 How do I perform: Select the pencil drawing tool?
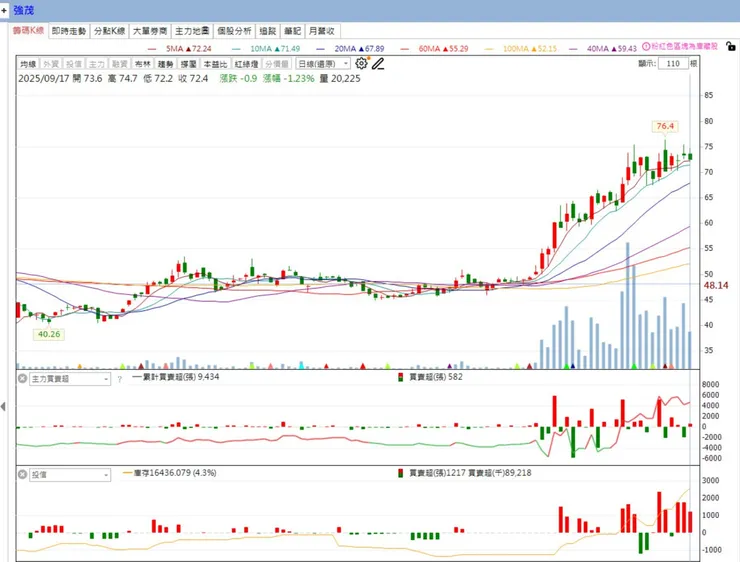click(378, 63)
